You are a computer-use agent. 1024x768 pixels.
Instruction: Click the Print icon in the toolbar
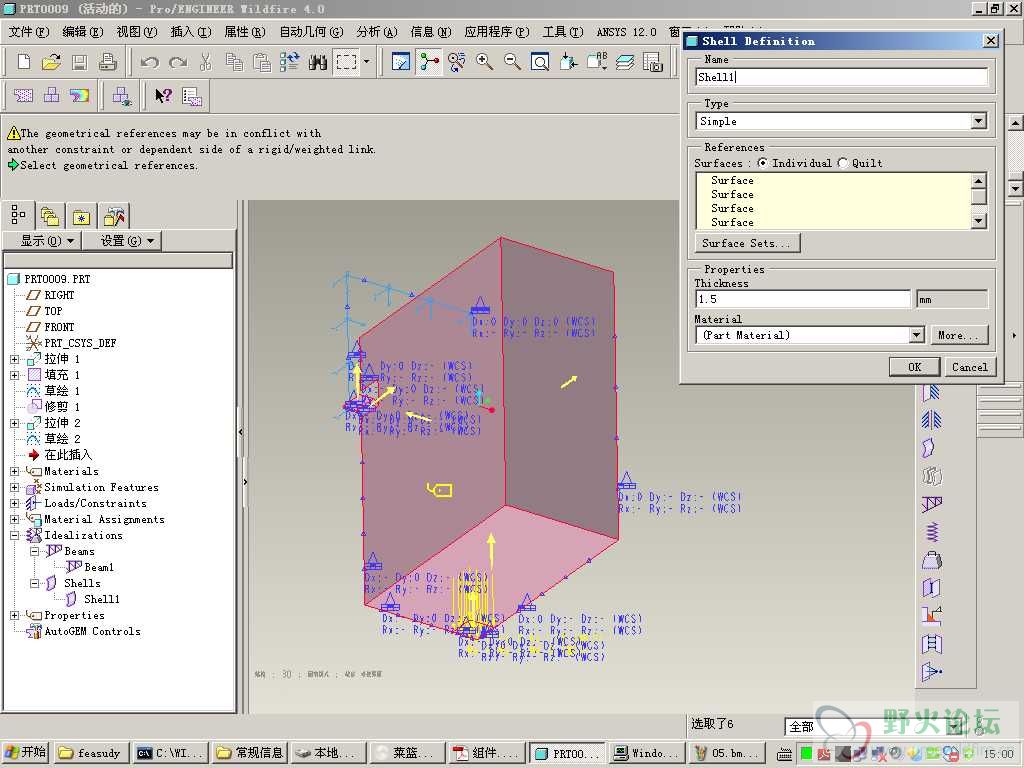tap(108, 62)
